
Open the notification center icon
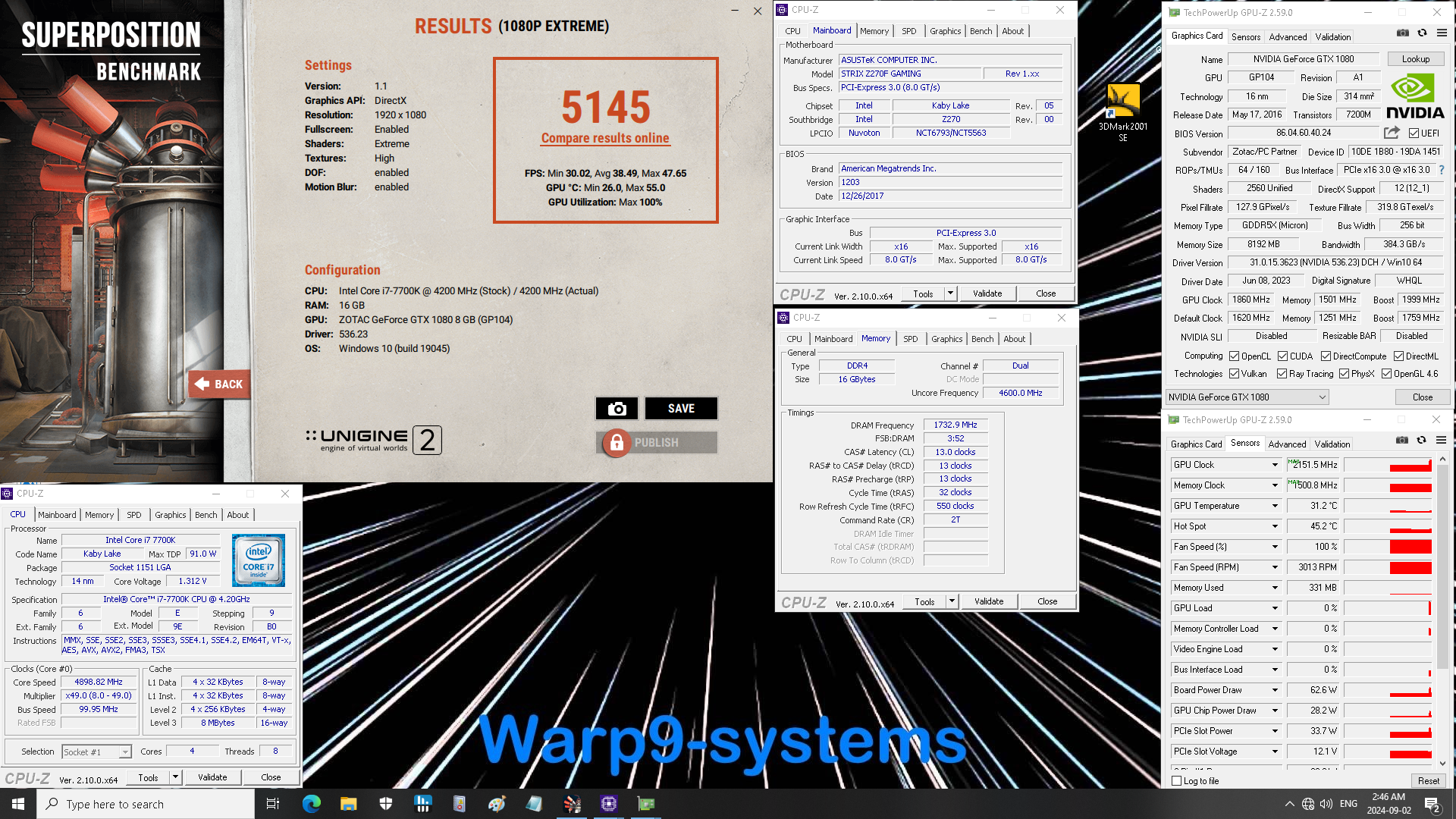coord(1432,804)
